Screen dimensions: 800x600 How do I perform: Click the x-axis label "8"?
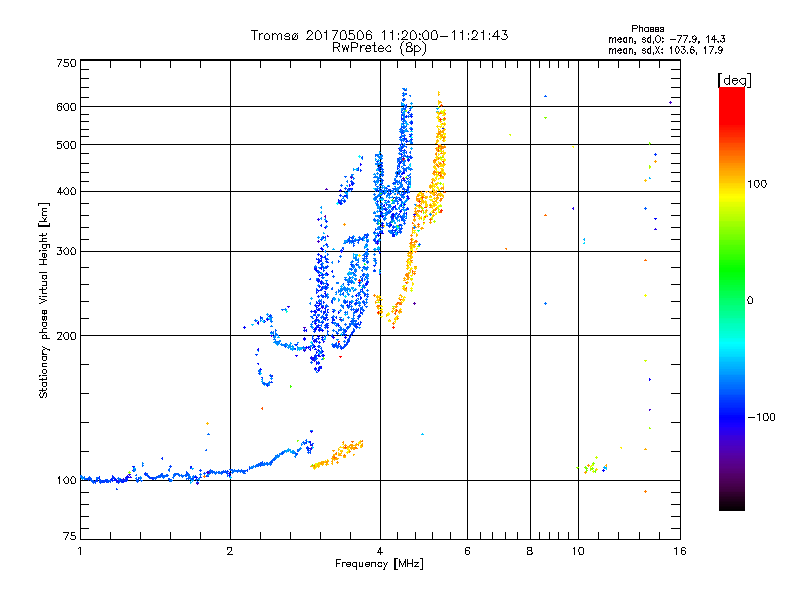point(530,551)
